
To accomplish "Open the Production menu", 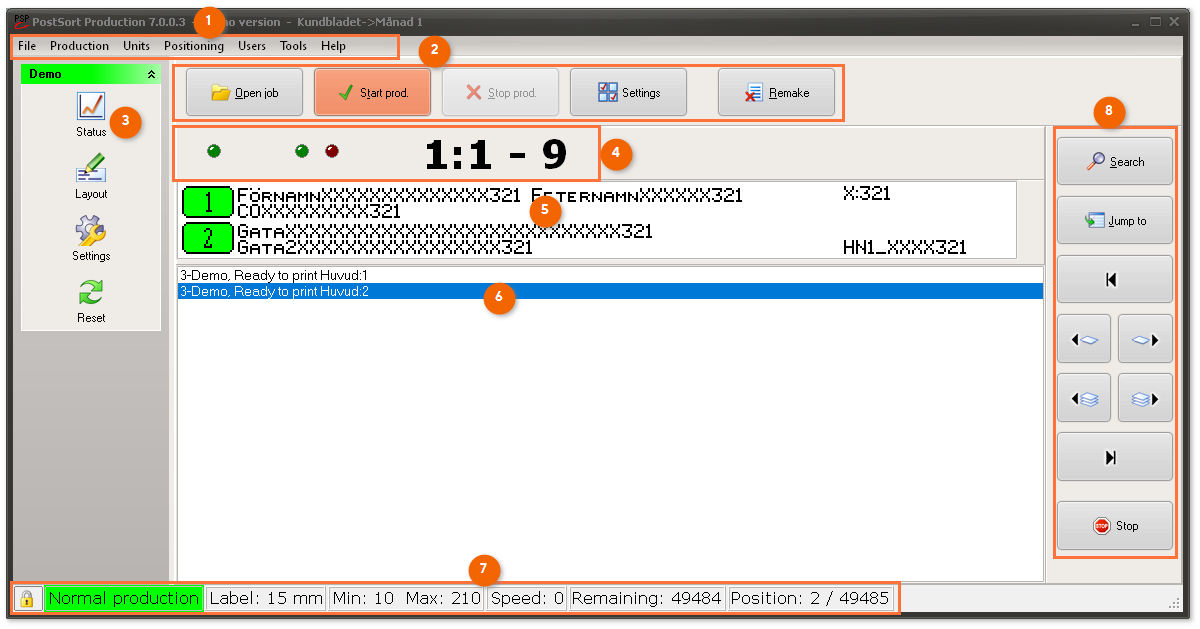I will click(x=79, y=46).
